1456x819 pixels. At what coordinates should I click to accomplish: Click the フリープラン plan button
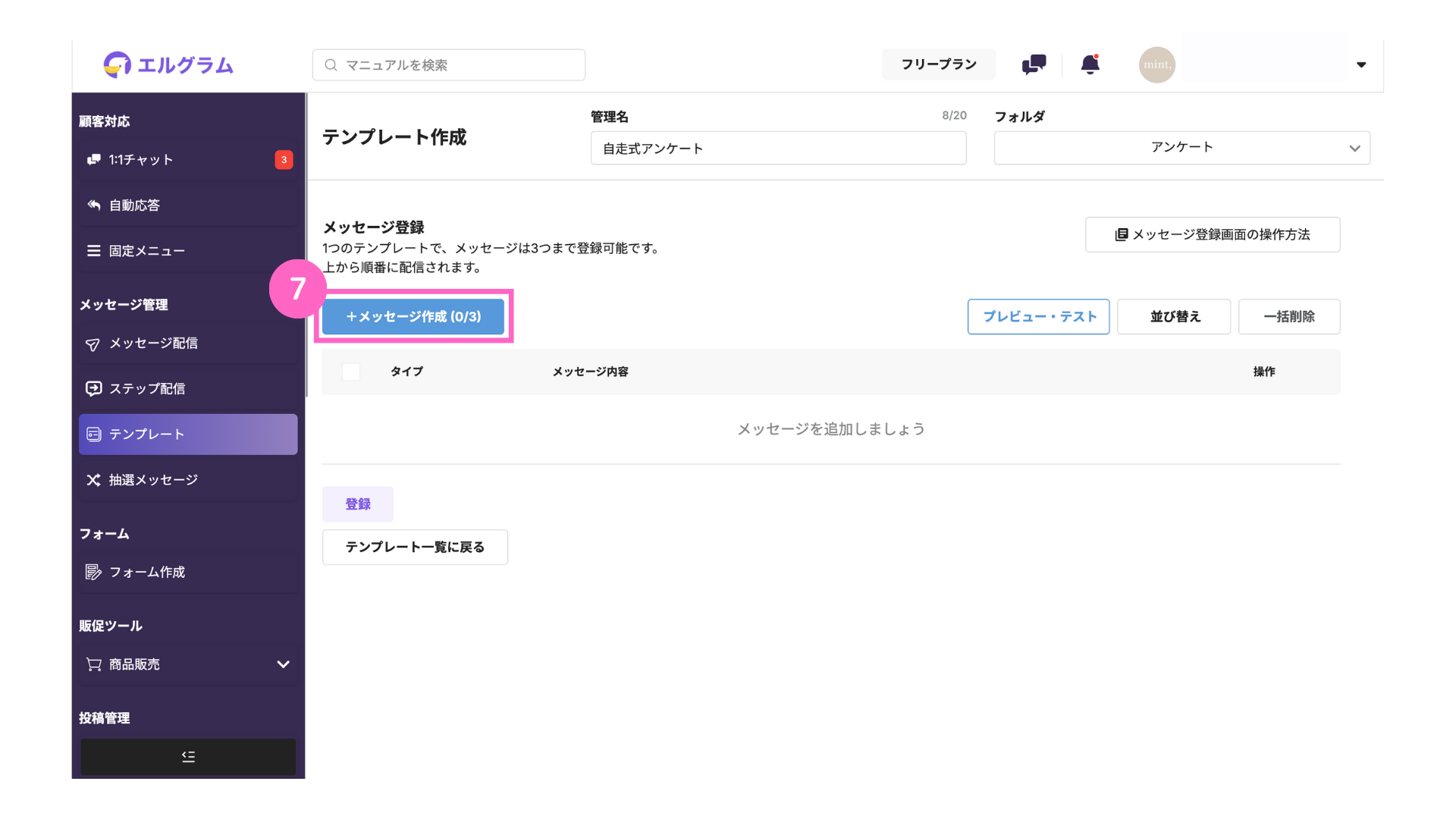[939, 64]
